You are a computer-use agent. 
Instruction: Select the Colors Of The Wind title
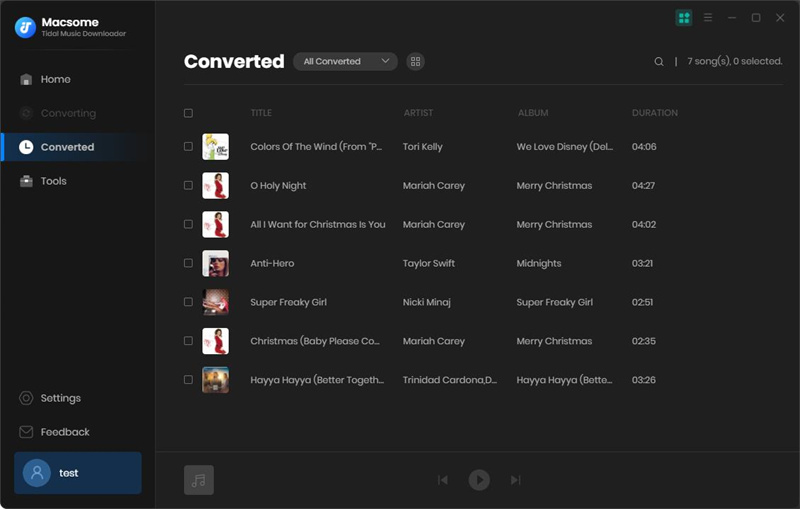coord(316,147)
